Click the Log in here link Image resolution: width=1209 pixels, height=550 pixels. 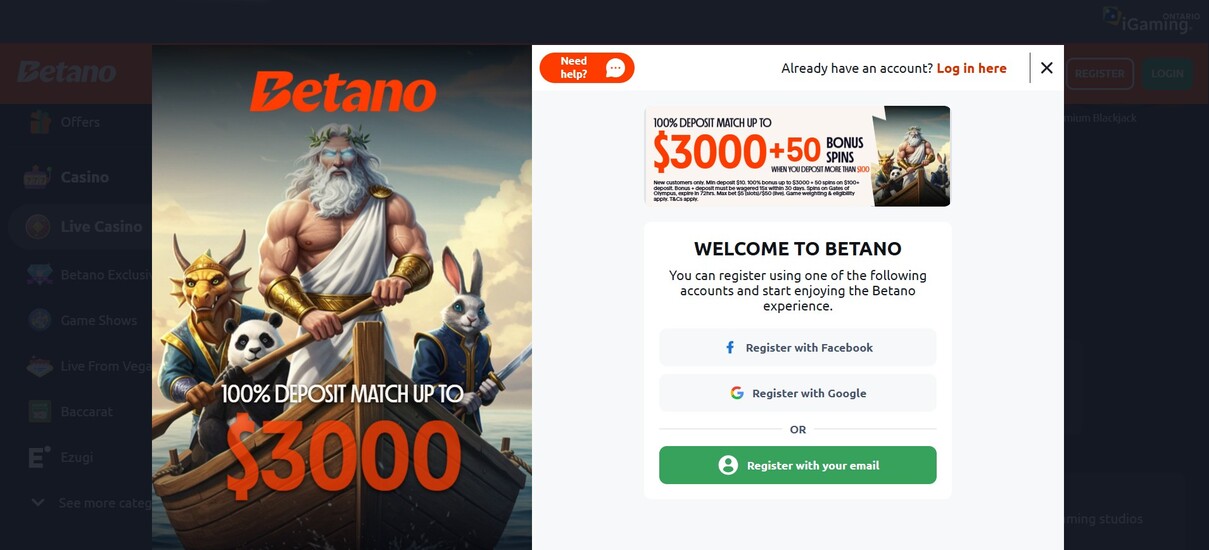click(971, 68)
